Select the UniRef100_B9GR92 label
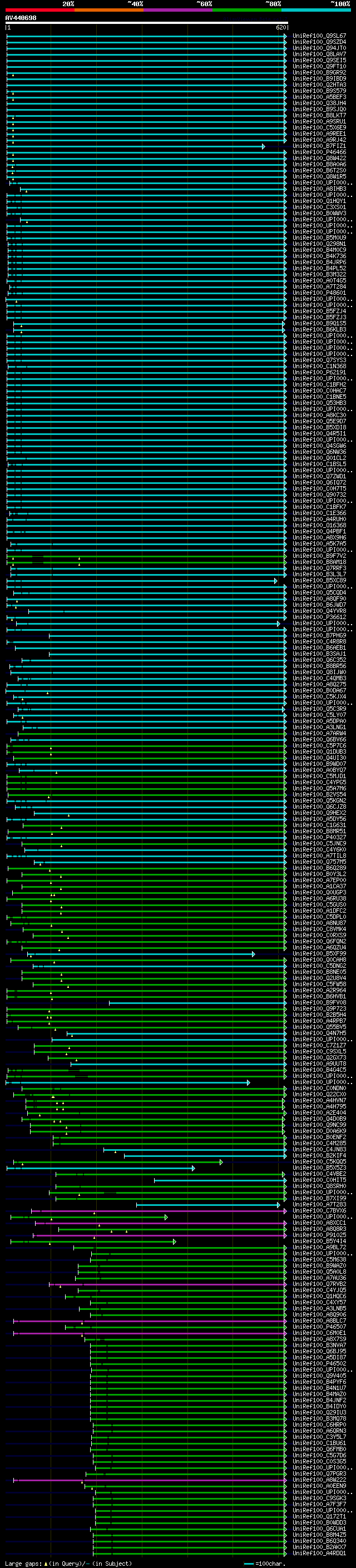356x1568 pixels. 319,72
